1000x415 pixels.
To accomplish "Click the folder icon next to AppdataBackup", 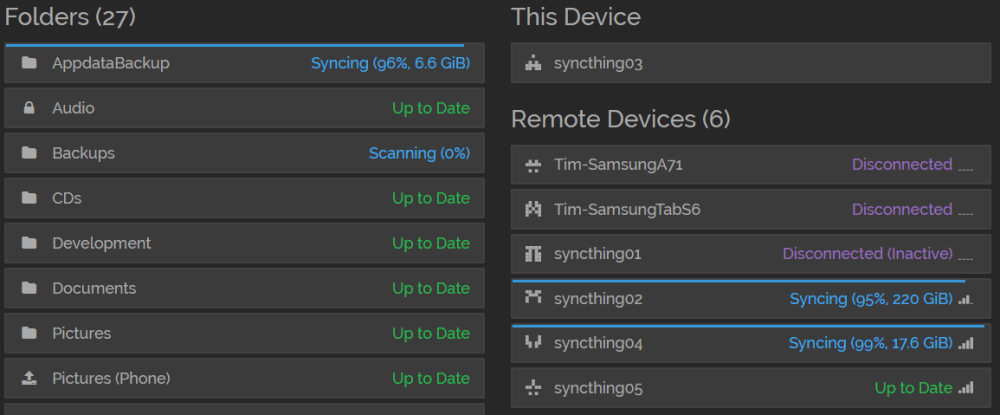I will click(29, 63).
